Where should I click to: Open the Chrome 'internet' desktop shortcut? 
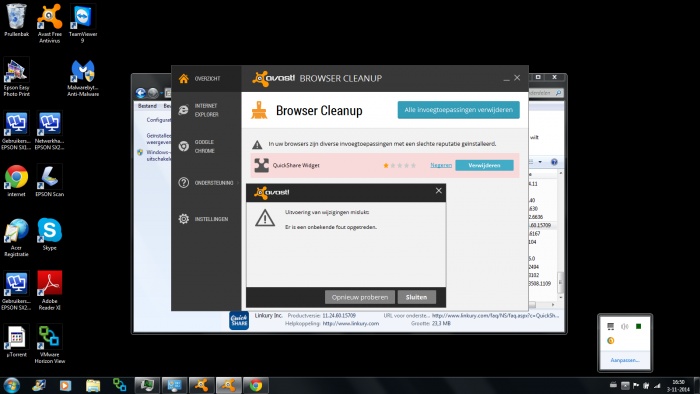pos(17,181)
